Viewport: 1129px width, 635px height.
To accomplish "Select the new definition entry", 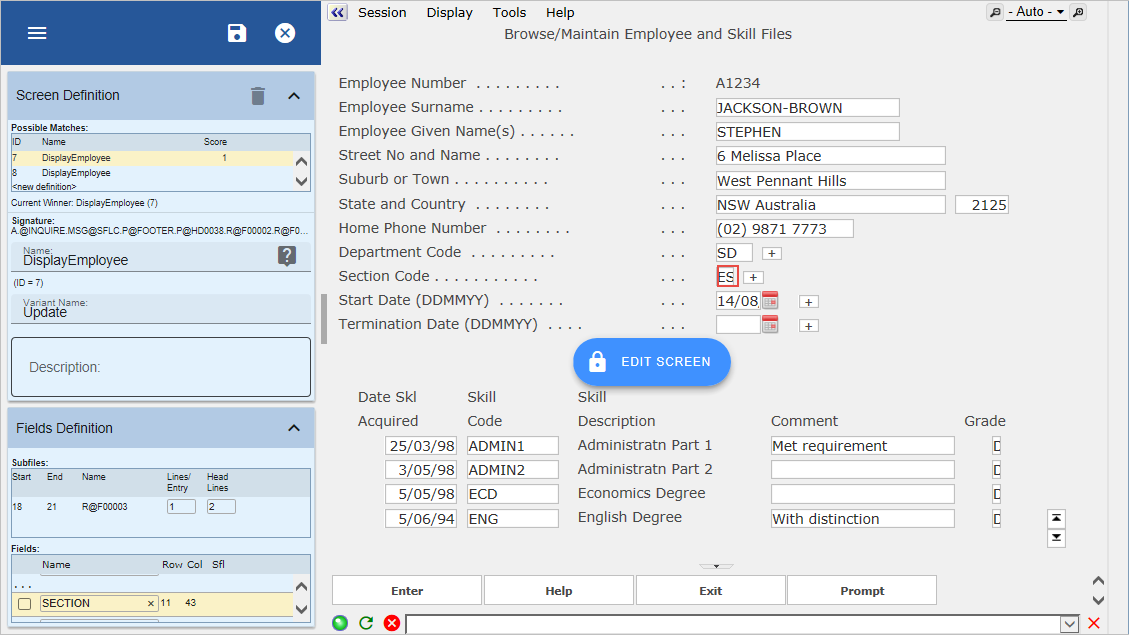I will pos(44,187).
